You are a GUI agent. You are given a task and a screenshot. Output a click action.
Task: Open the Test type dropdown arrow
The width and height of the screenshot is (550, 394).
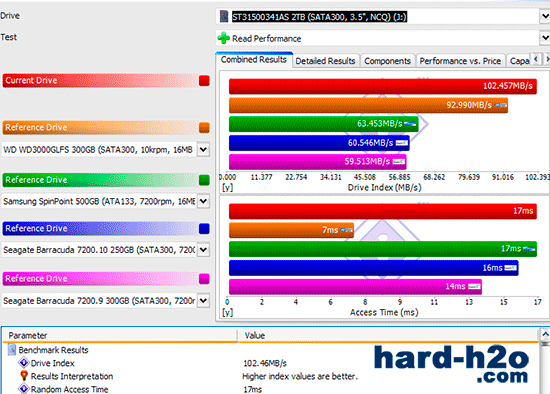click(x=545, y=38)
